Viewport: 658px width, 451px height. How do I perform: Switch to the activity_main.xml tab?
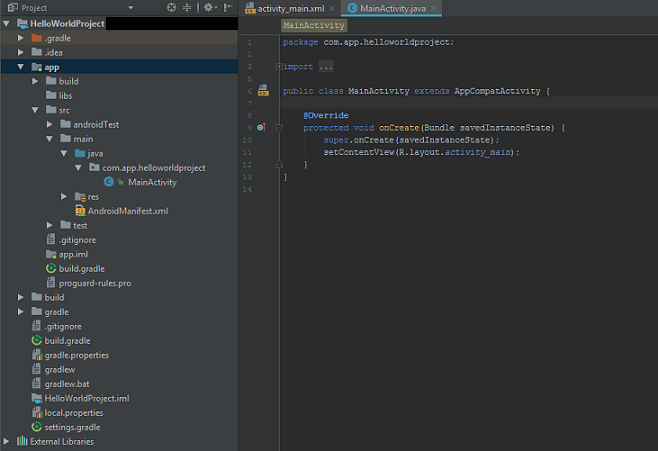[x=291, y=8]
